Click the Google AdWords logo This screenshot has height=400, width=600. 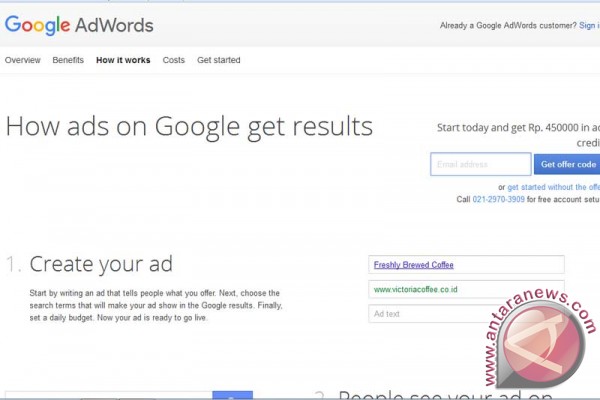(x=79, y=25)
